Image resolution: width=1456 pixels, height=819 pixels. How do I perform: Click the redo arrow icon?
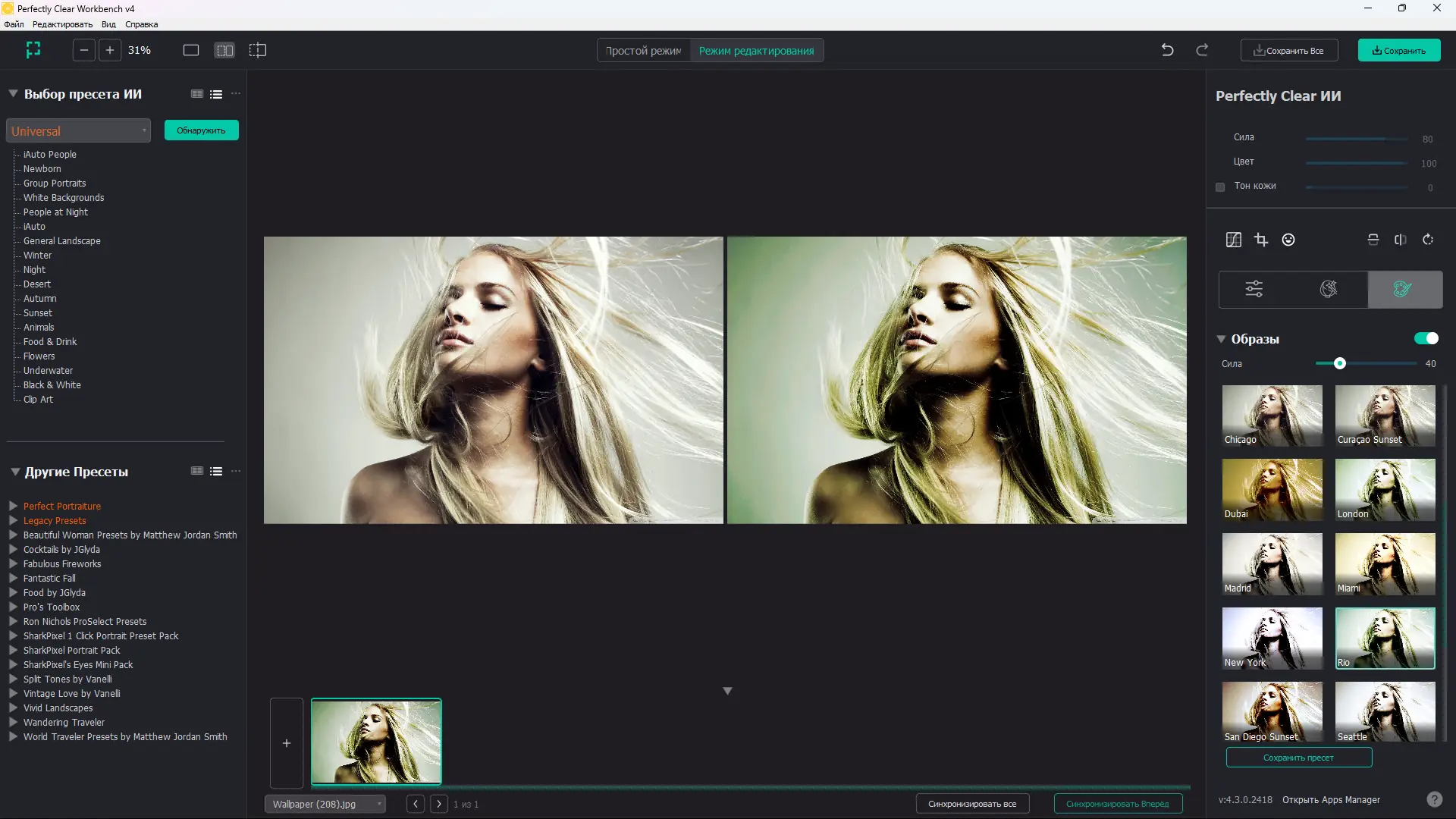(1202, 50)
